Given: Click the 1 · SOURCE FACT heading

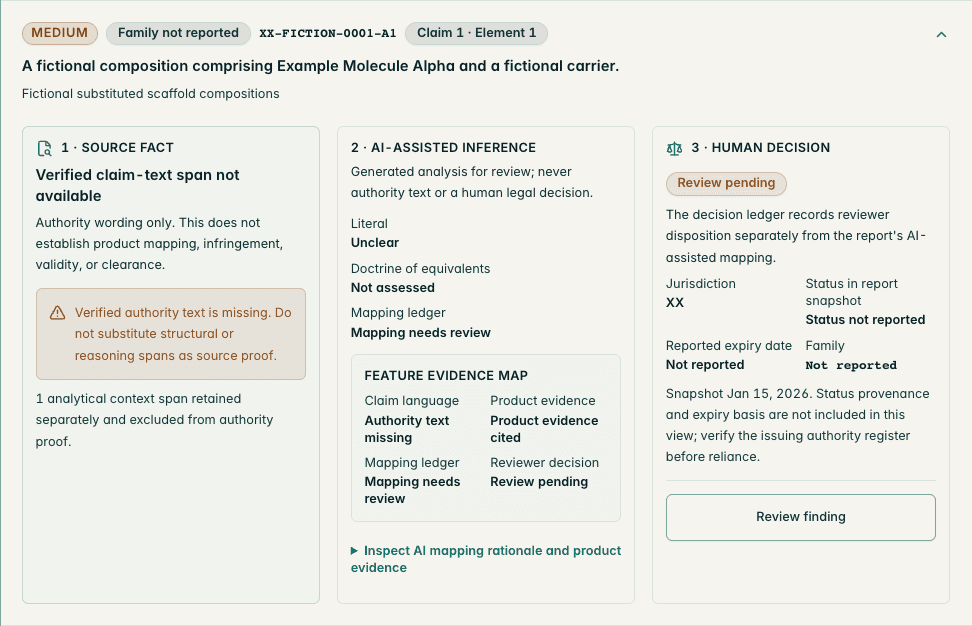Looking at the screenshot, I should pos(117,148).
